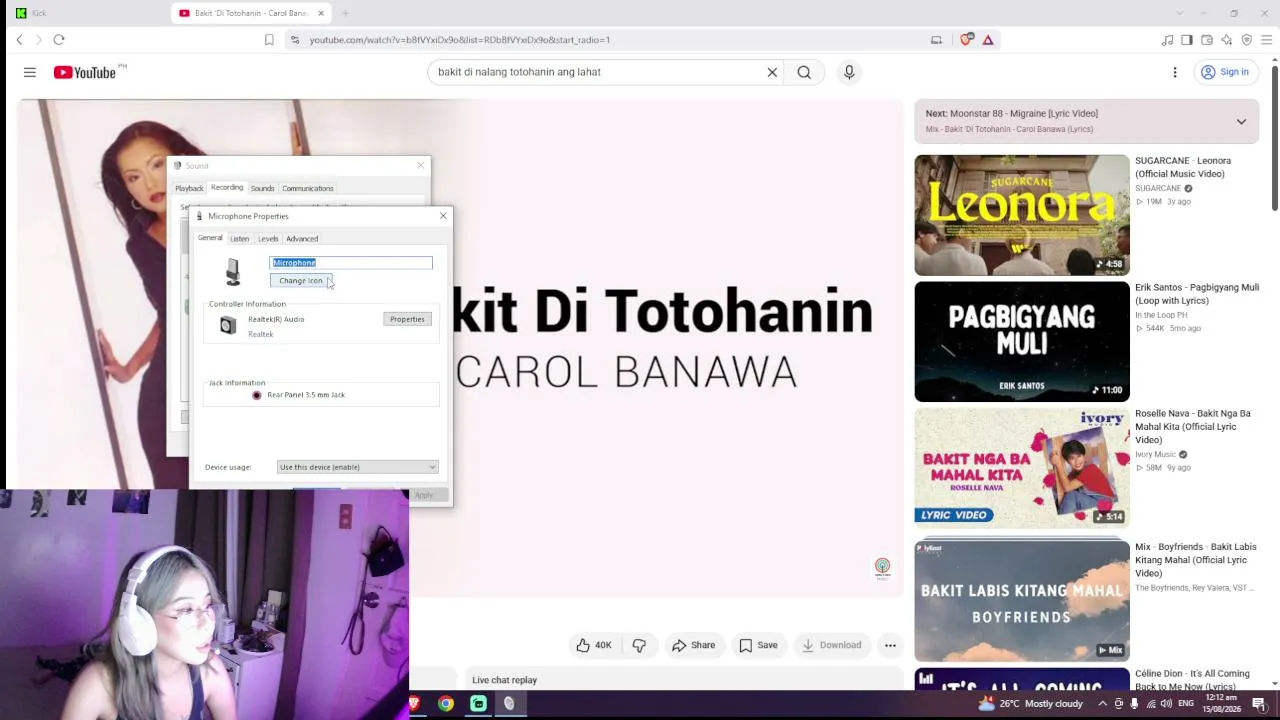Open the Communications tab in Sound window
1280x720 pixels.
pyautogui.click(x=308, y=188)
